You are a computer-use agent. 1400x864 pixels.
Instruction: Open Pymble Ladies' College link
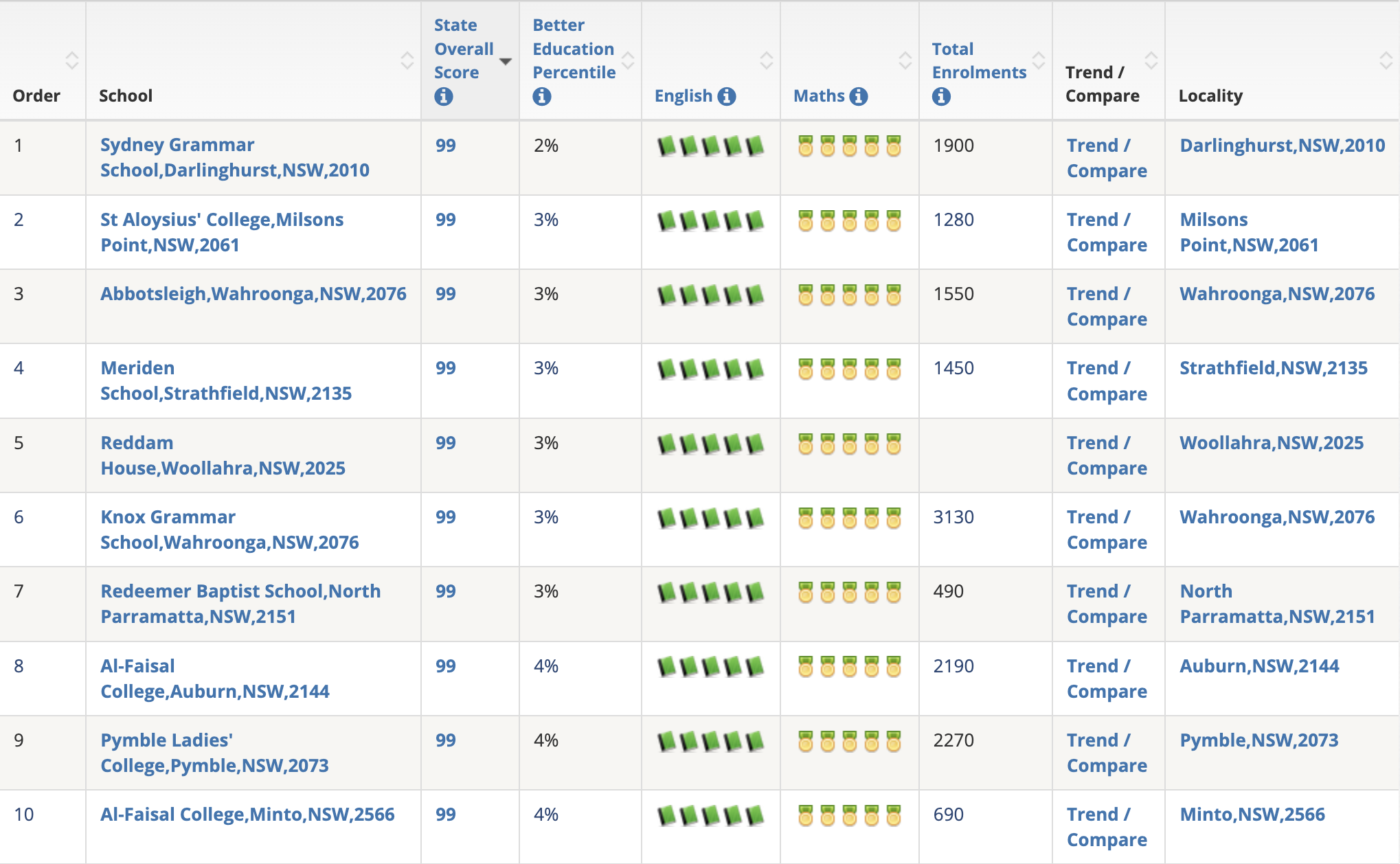tap(214, 753)
